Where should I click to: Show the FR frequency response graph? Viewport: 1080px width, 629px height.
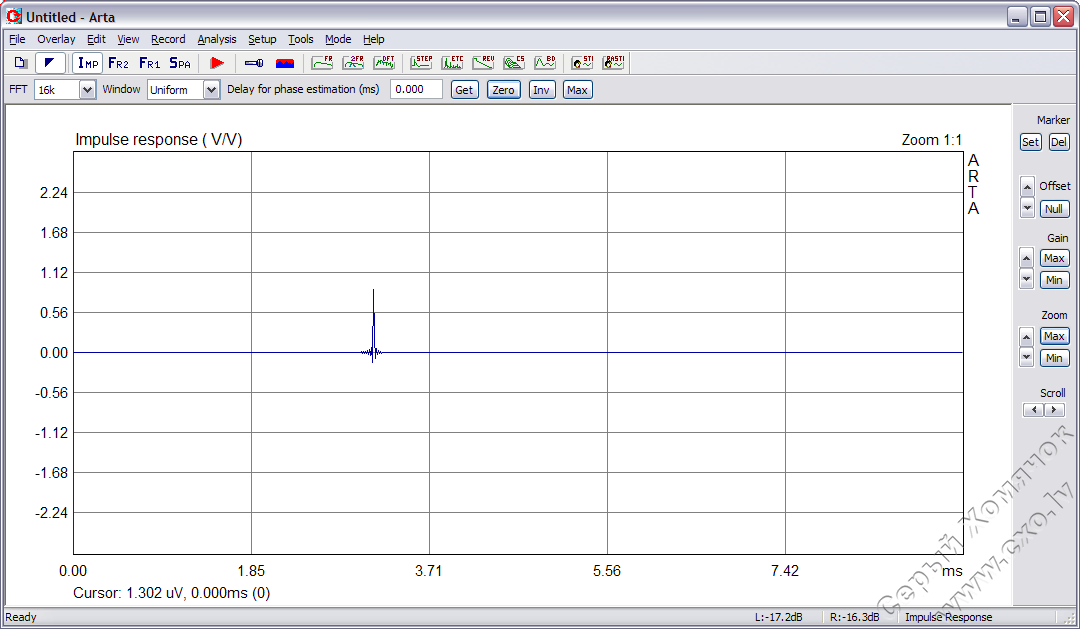322,63
